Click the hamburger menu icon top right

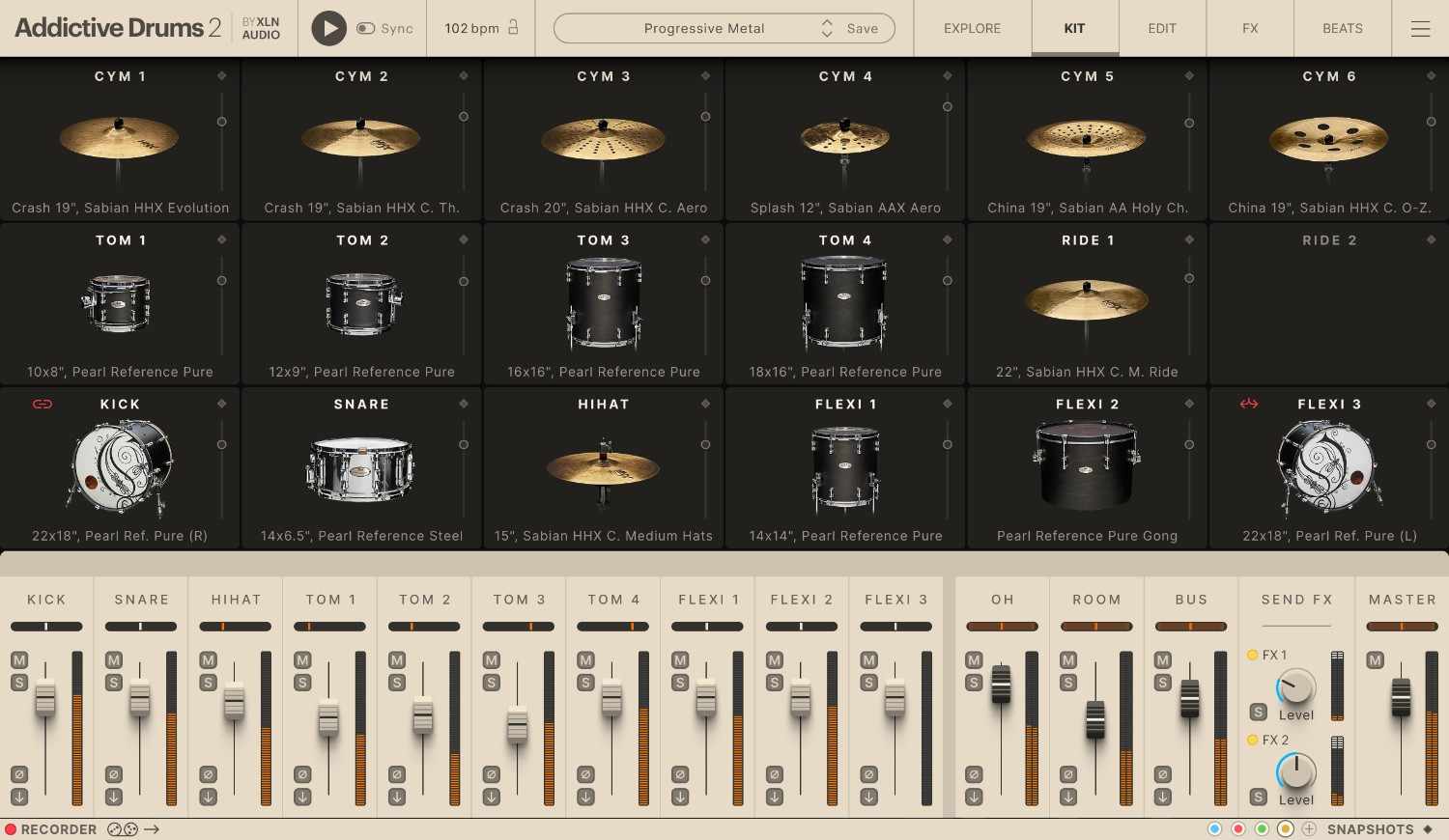click(1421, 28)
